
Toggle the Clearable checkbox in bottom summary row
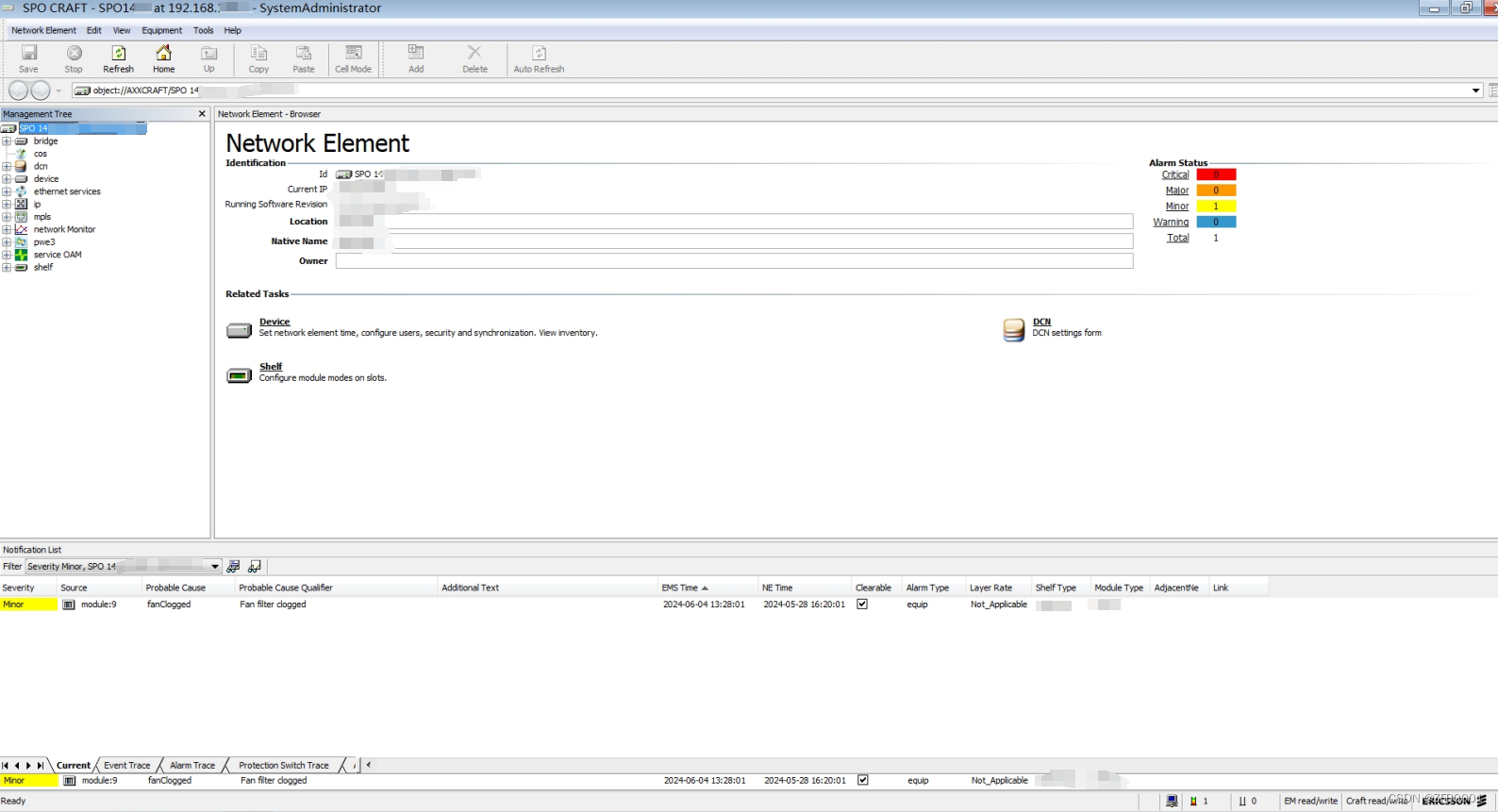(x=863, y=780)
